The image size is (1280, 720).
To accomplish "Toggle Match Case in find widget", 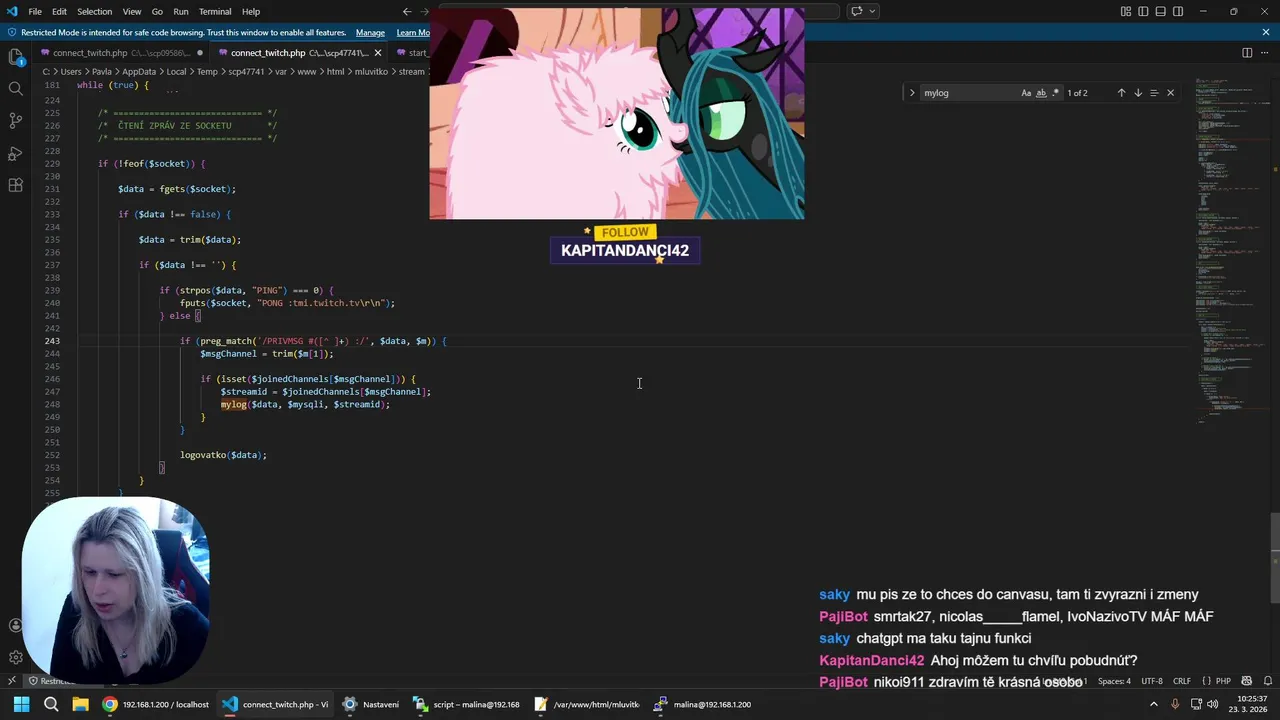I will pos(1026,93).
